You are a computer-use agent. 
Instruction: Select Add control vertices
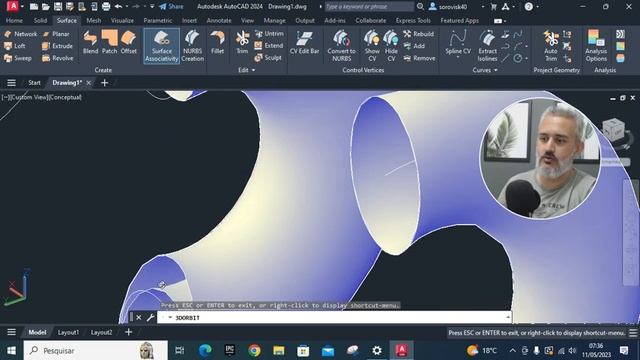414,46
